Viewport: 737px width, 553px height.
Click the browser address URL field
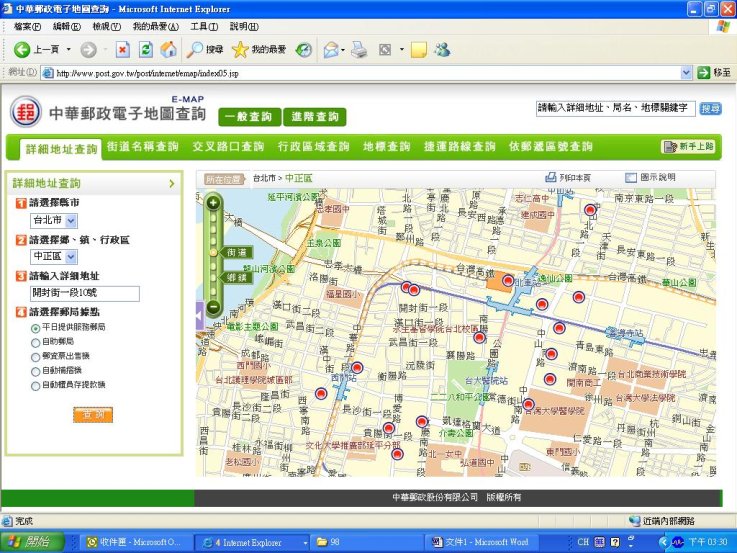(361, 73)
